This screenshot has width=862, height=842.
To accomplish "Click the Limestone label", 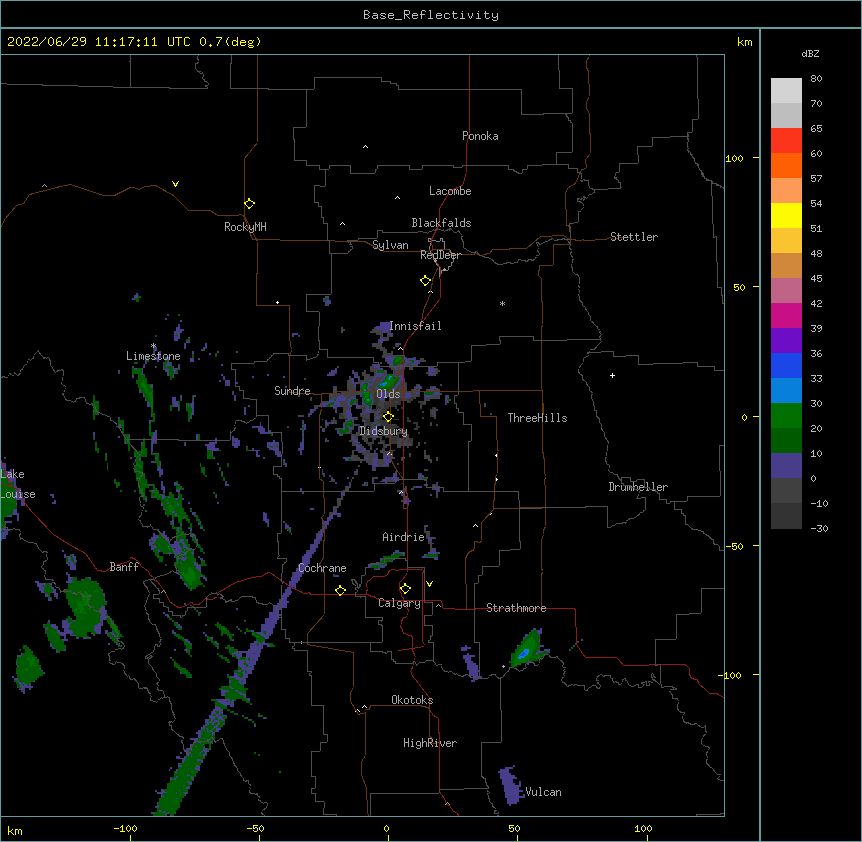I will tap(153, 356).
